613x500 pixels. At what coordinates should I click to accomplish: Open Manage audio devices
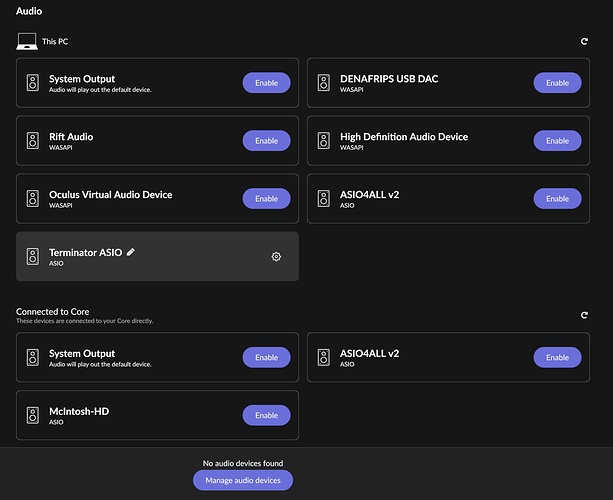click(x=243, y=480)
